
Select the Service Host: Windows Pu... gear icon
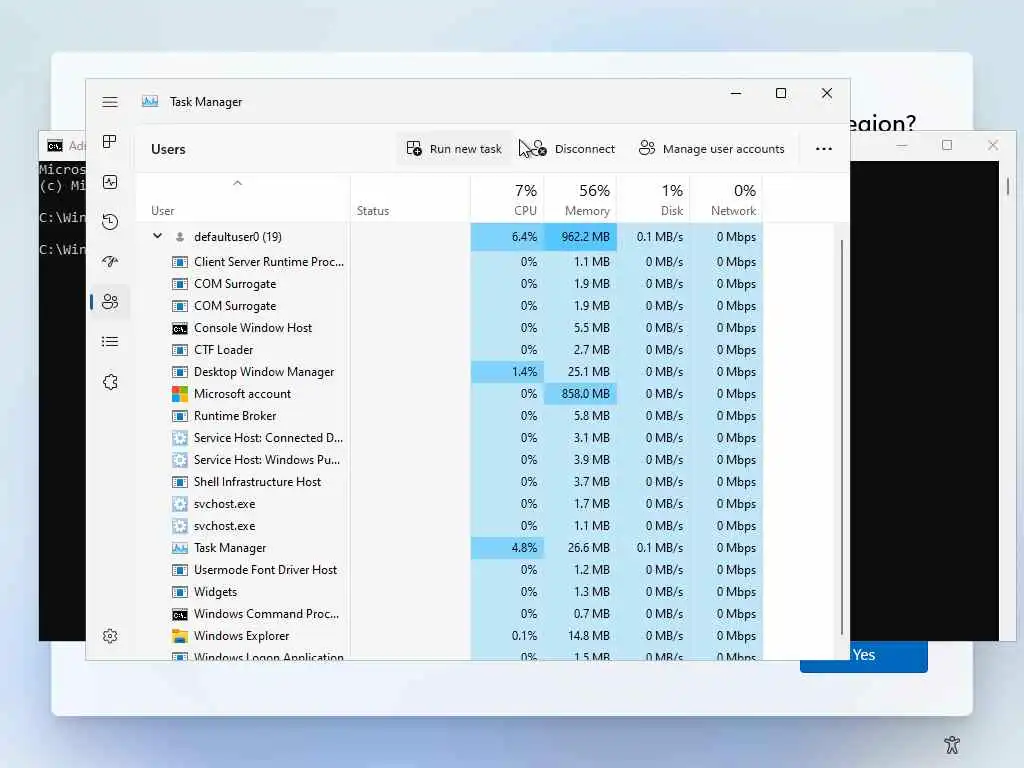click(180, 460)
